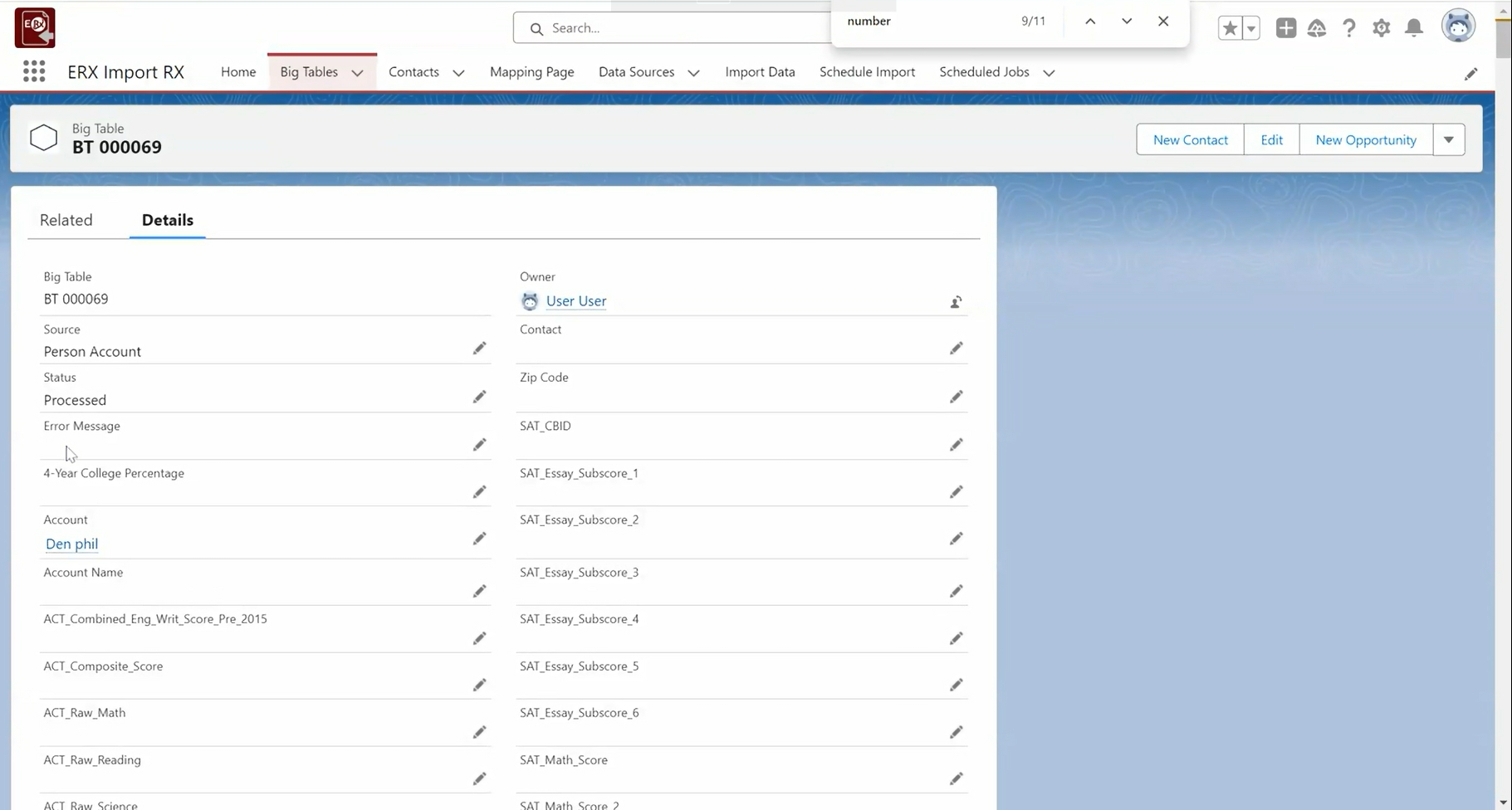Open more actions dropdown beside New Opportunity
This screenshot has height=810, width=1512.
(x=1448, y=139)
